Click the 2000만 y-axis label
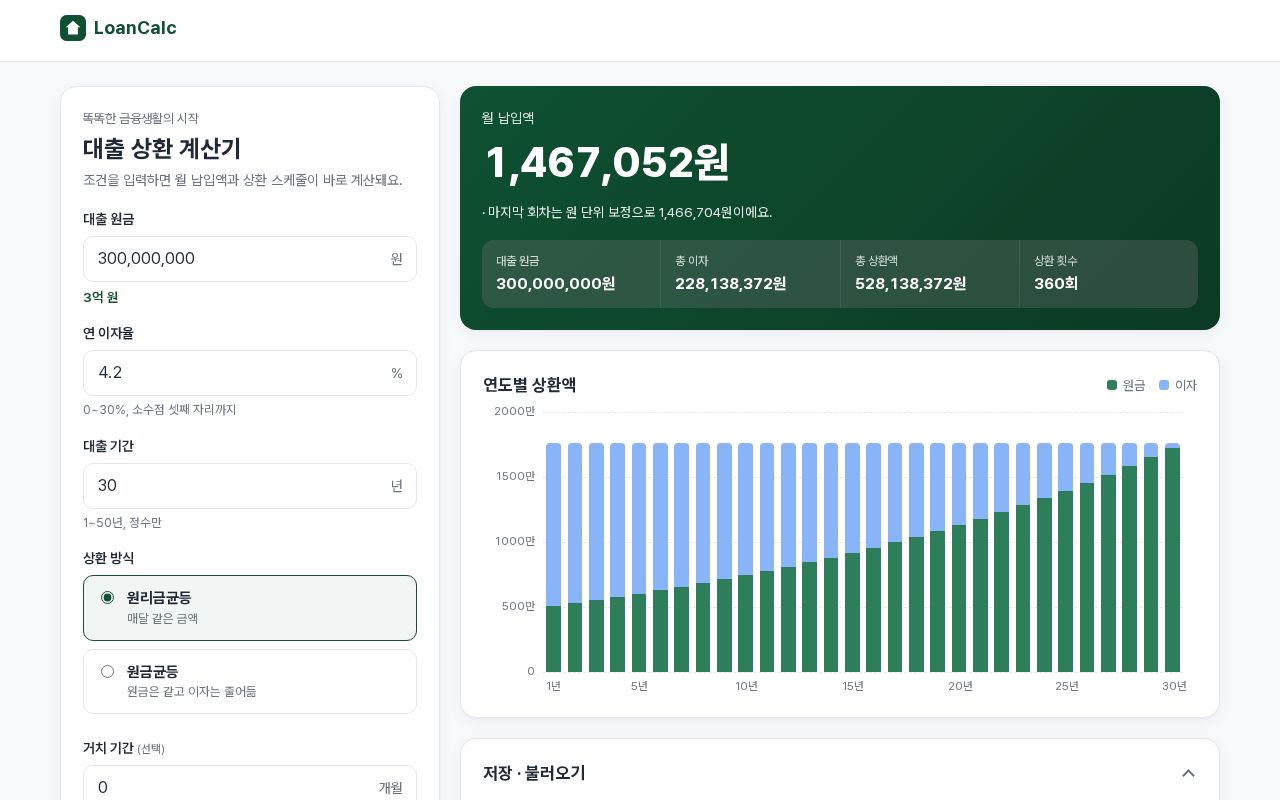The width and height of the screenshot is (1280, 800). point(515,411)
